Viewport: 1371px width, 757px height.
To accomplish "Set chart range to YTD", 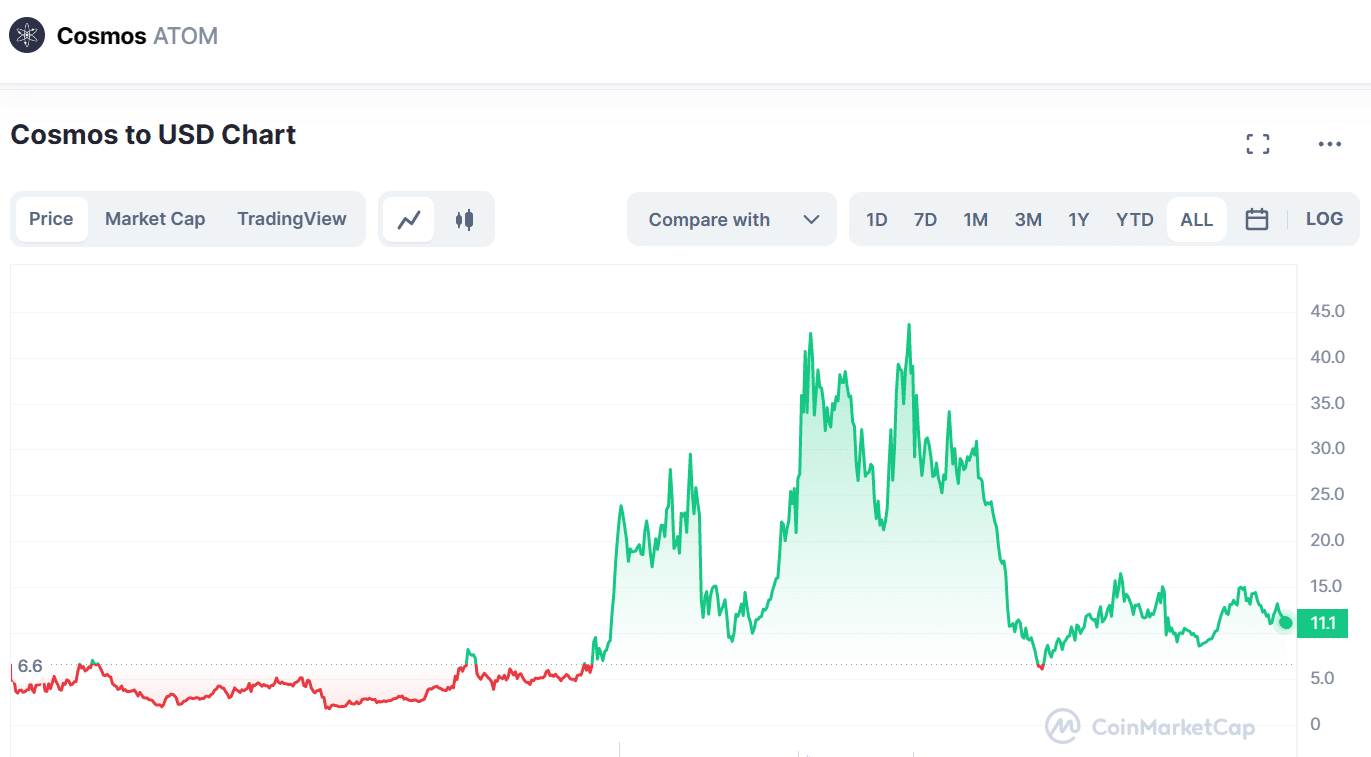I will pos(1135,220).
